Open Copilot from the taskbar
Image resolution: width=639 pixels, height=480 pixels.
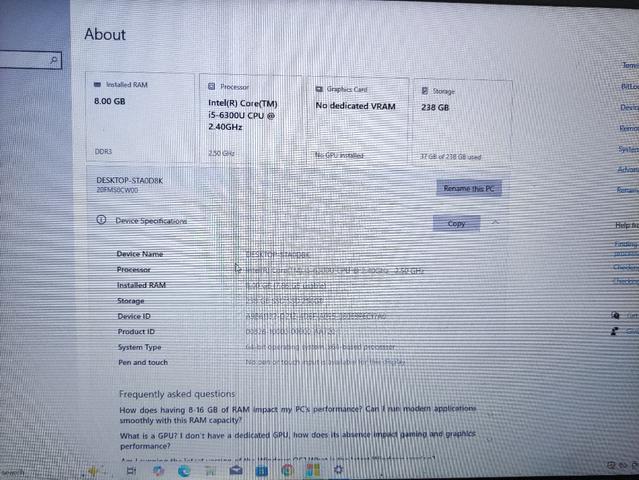point(158,471)
